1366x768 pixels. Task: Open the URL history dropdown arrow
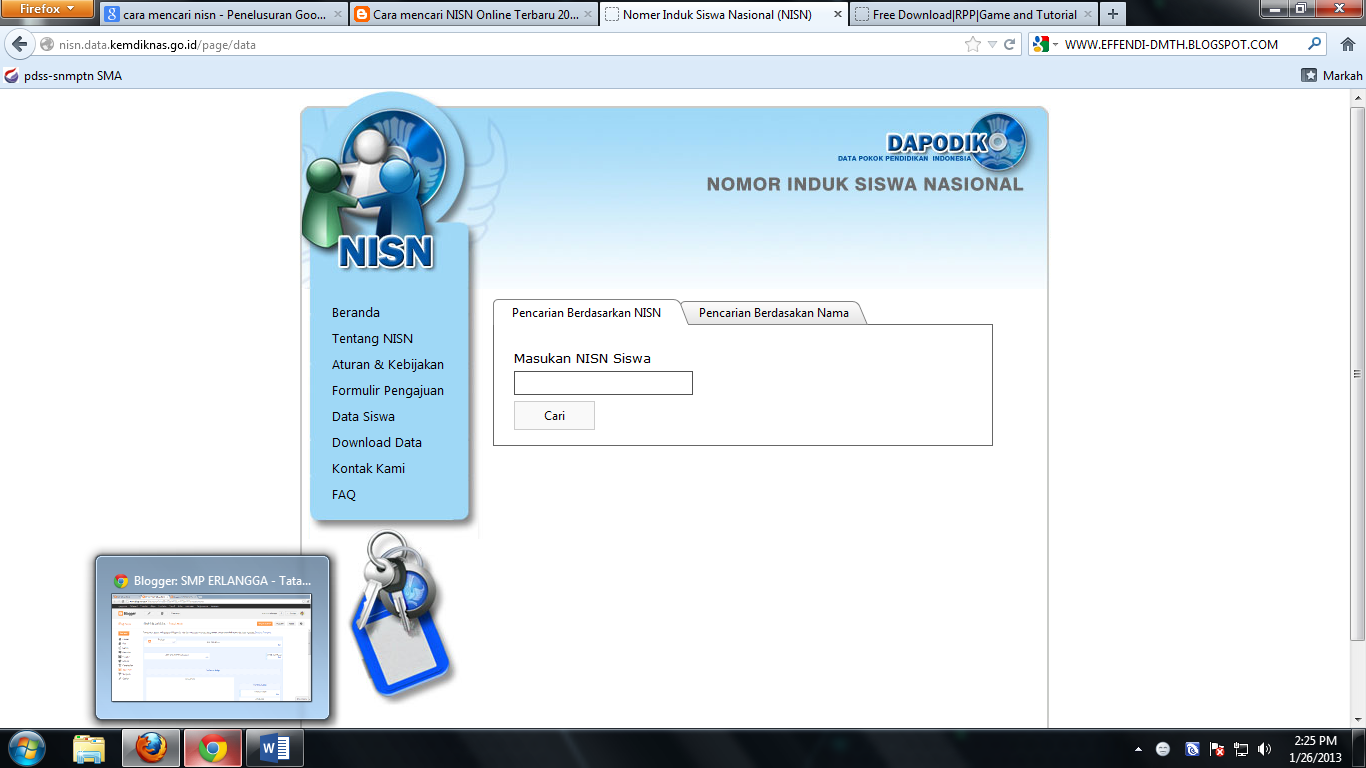click(992, 44)
